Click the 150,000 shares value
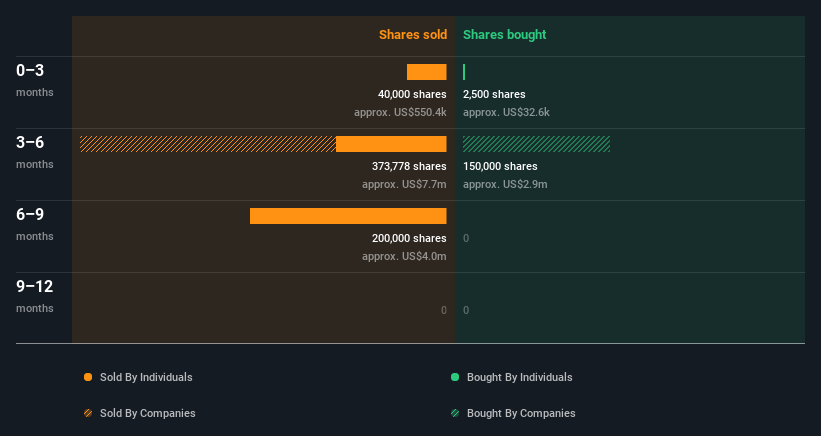Image resolution: width=821 pixels, height=436 pixels. 500,166
